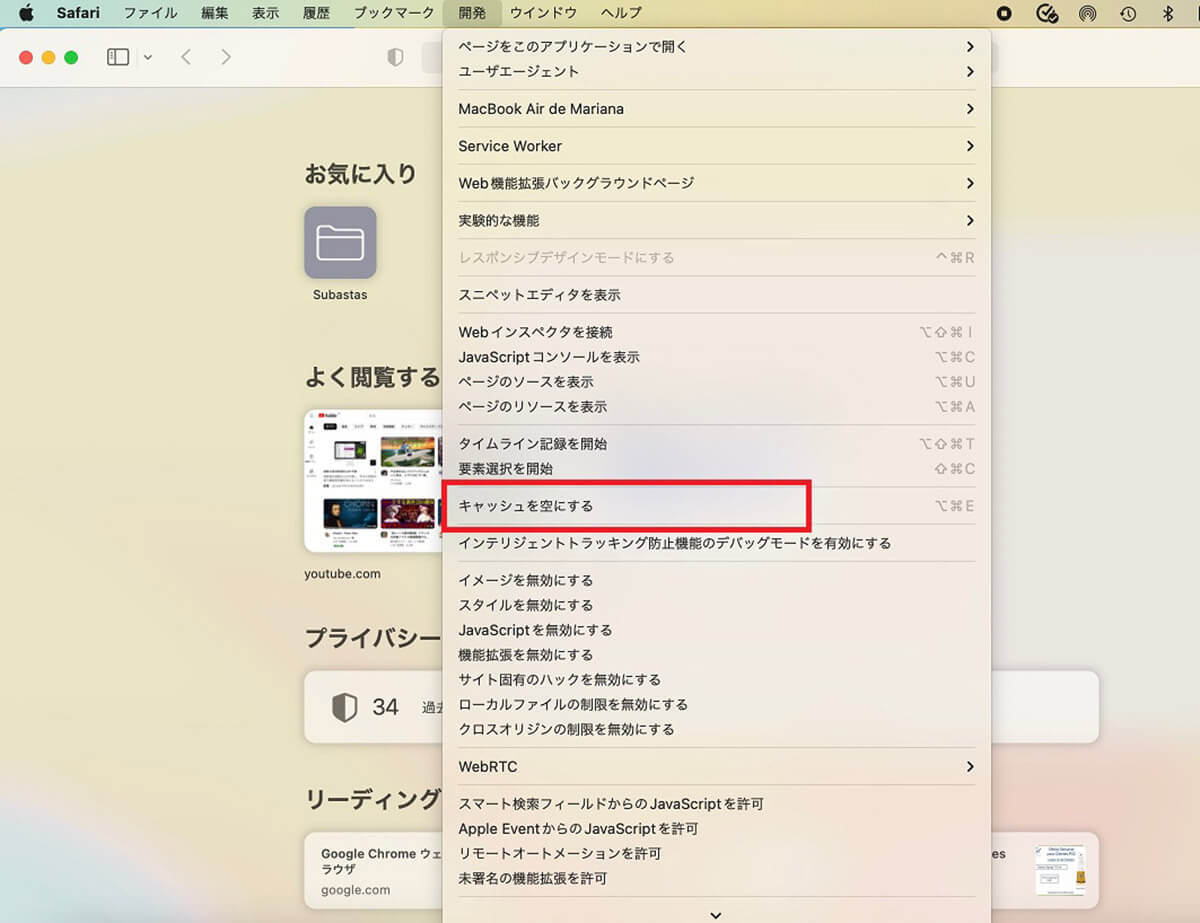The height and width of the screenshot is (923, 1200).
Task: Expand 実験的な機能 submenu
Action: (717, 220)
